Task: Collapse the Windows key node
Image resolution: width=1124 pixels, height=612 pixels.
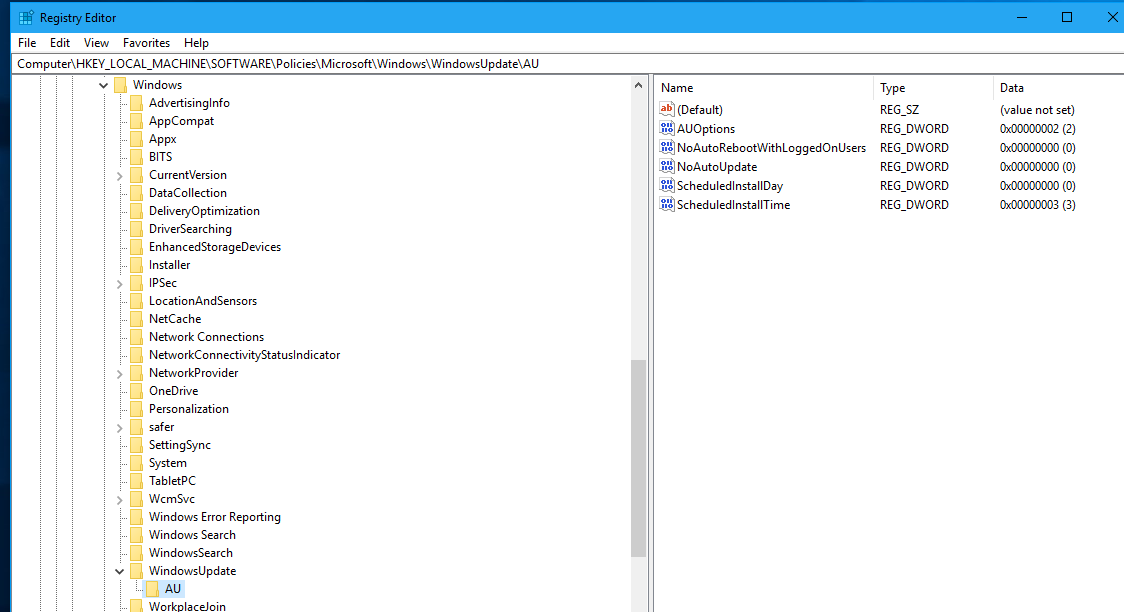Action: 104,85
